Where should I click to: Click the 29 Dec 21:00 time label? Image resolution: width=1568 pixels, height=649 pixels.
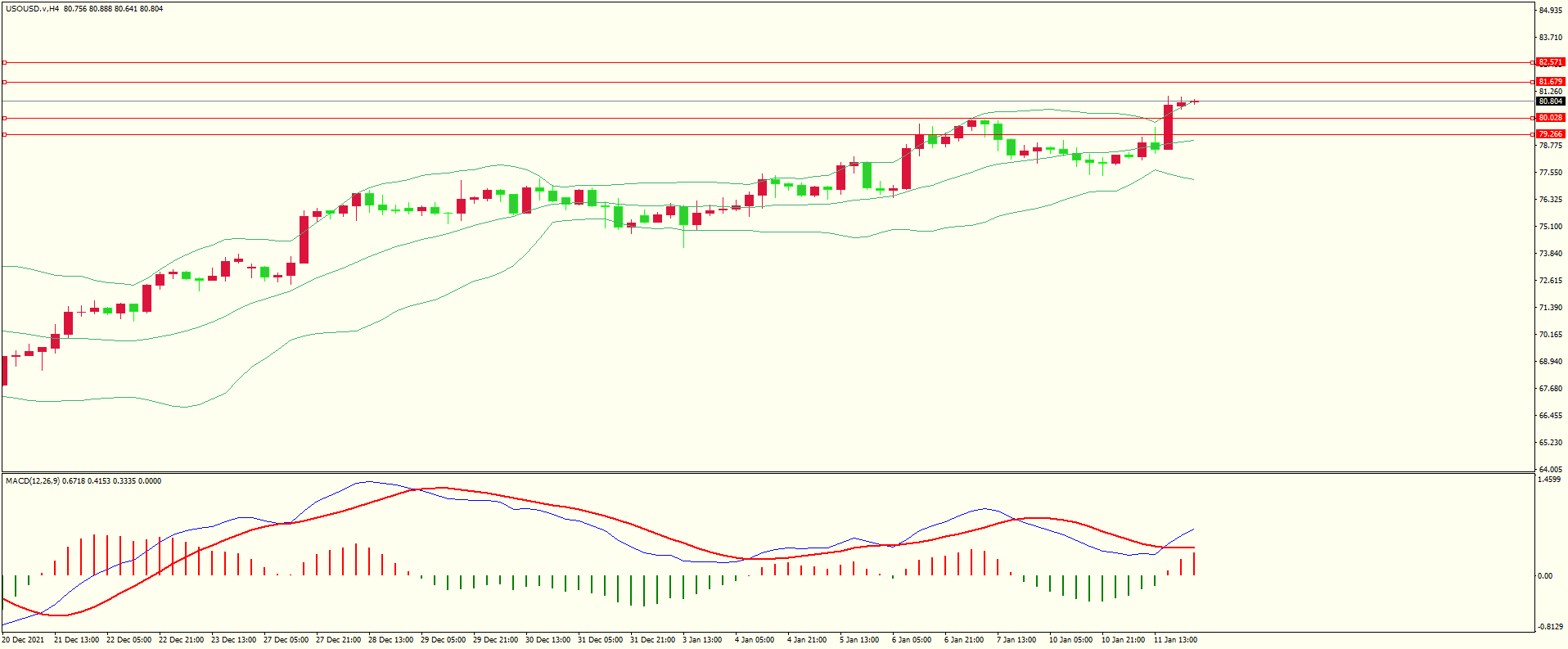495,640
